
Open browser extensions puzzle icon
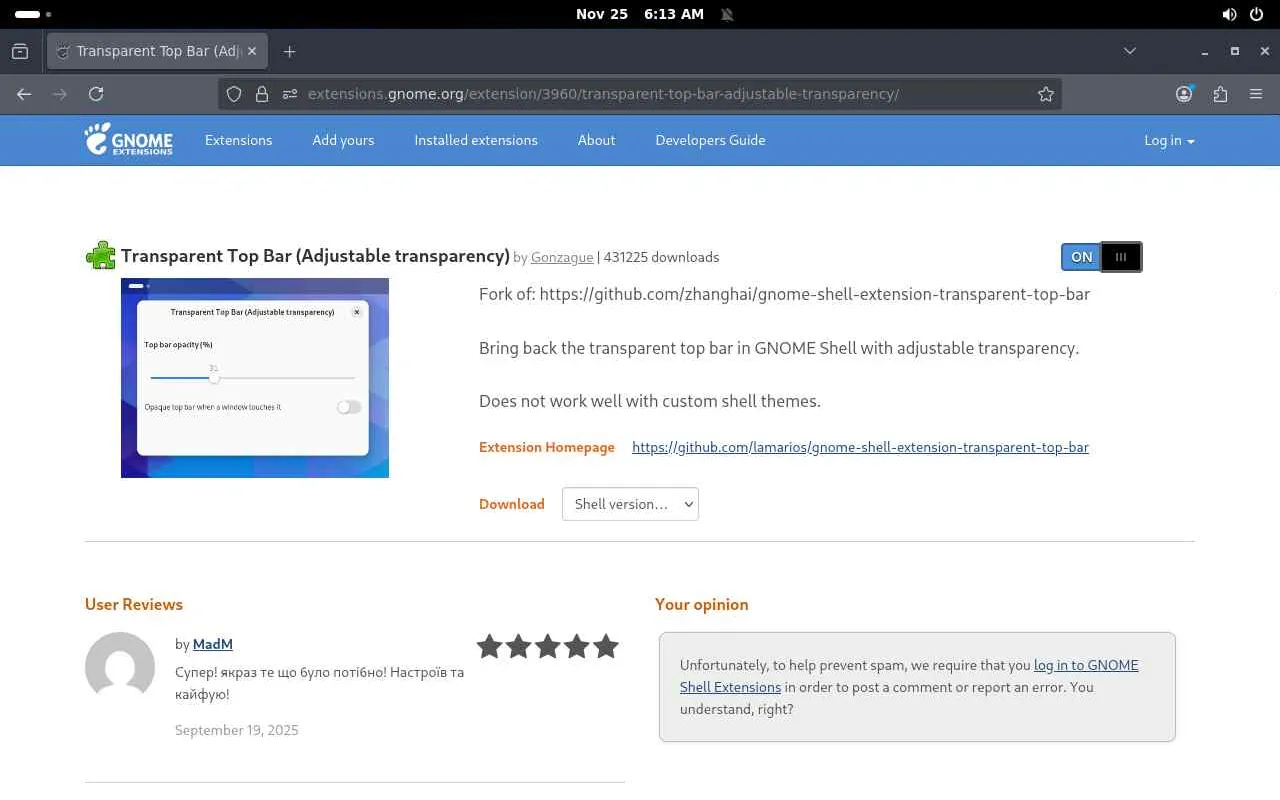coord(1220,94)
